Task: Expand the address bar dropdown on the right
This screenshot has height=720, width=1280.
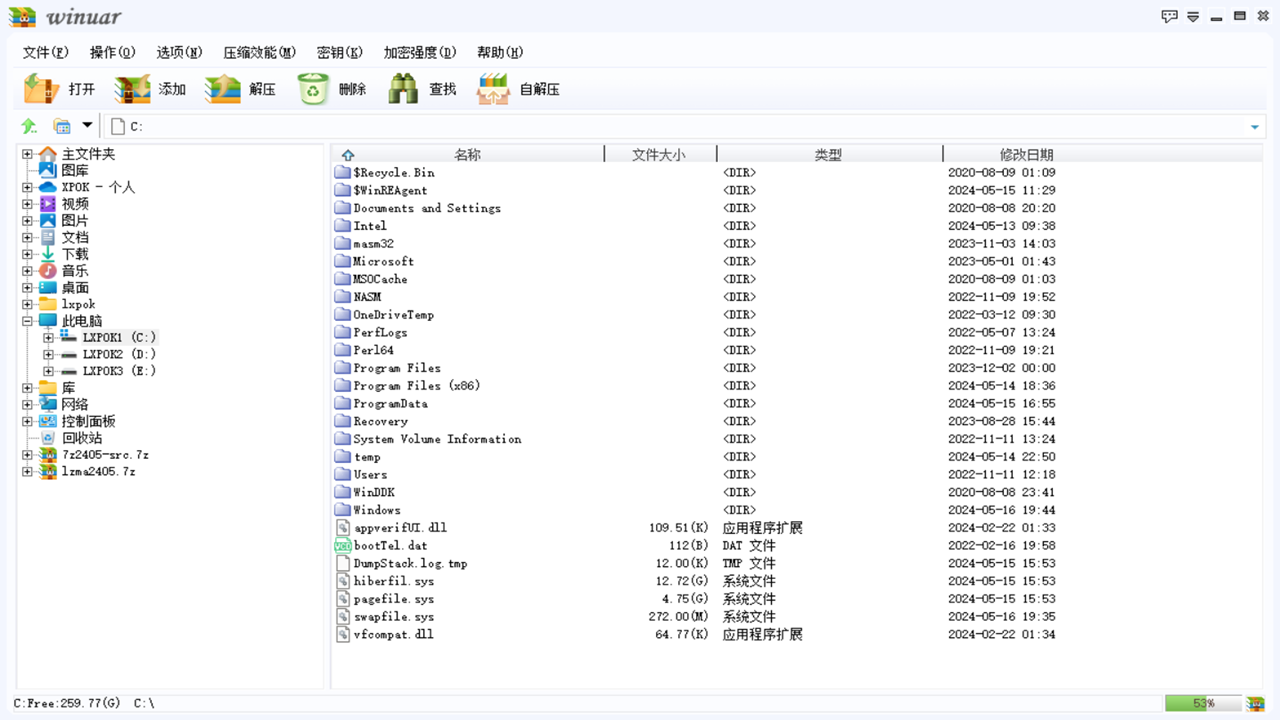Action: coord(1254,125)
